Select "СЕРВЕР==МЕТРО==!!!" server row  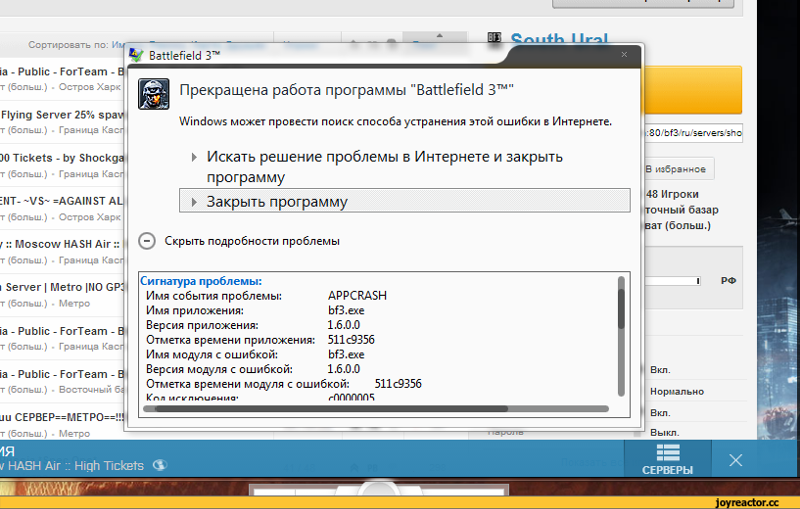click(61, 424)
